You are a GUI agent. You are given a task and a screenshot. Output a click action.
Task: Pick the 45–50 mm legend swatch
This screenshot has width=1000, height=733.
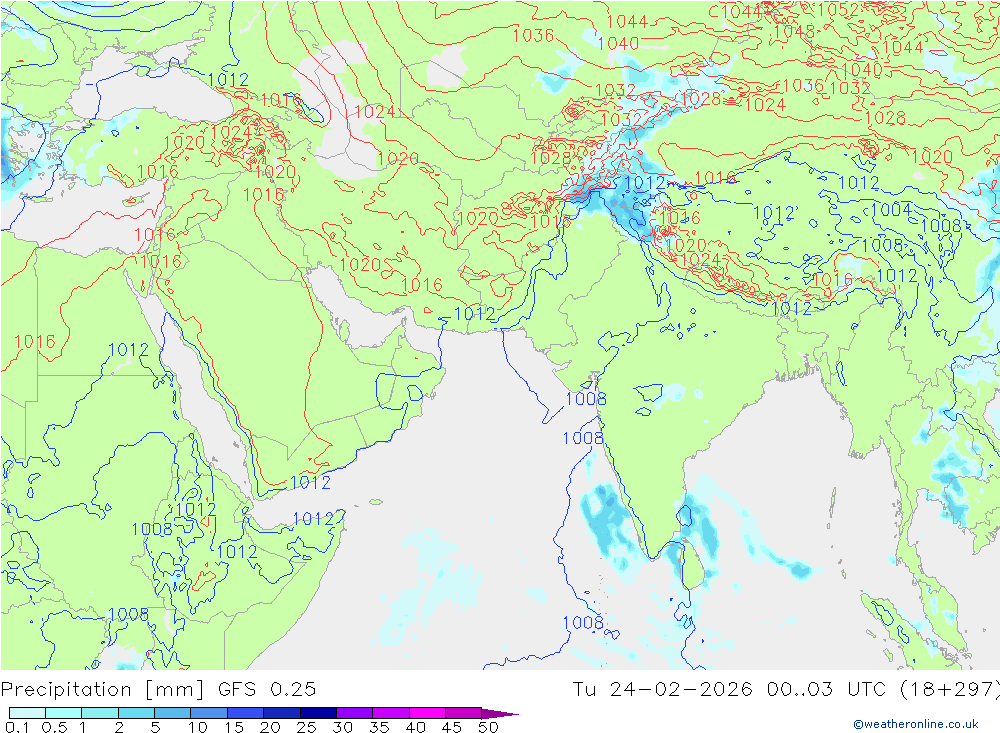(x=463, y=713)
